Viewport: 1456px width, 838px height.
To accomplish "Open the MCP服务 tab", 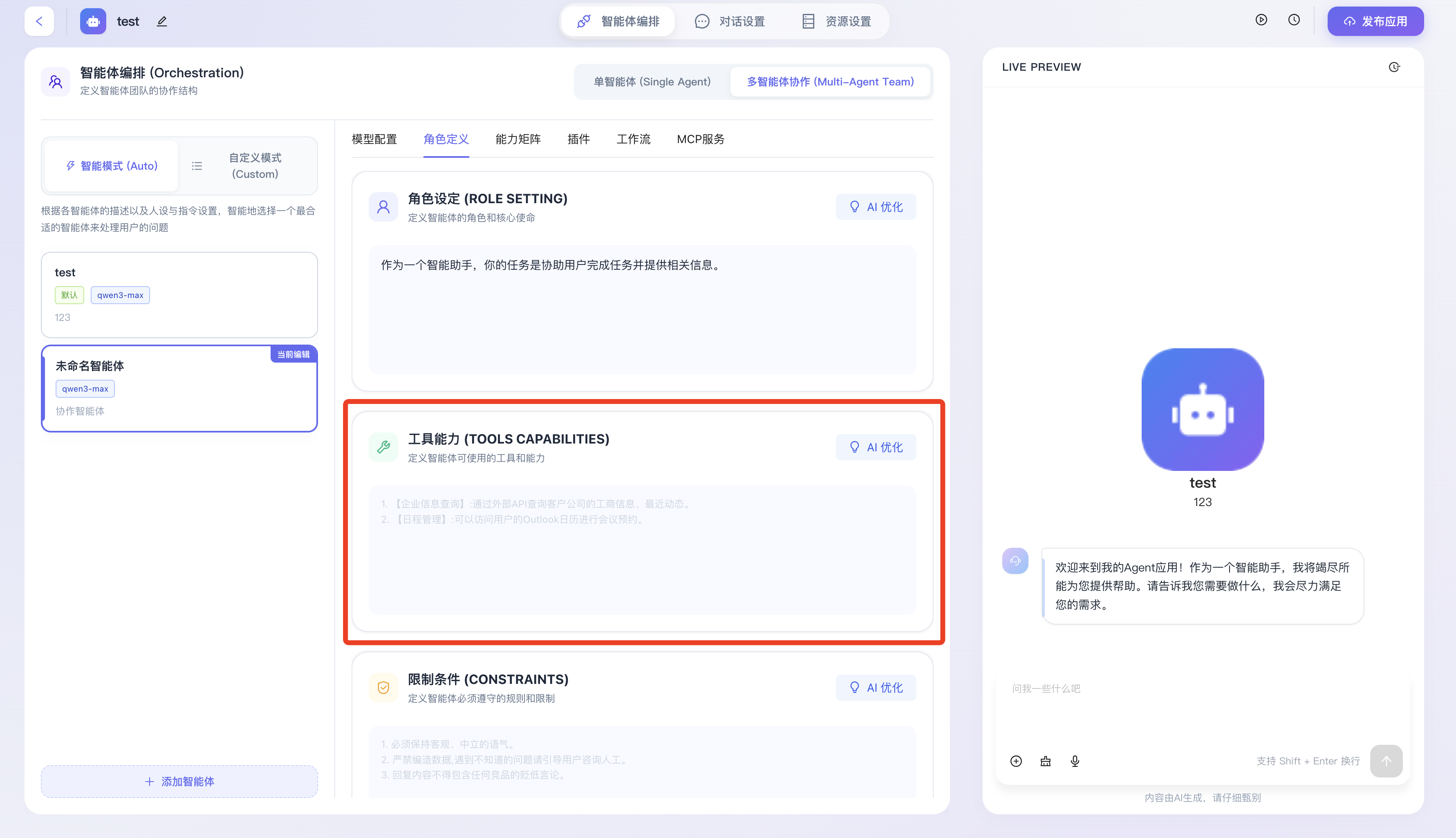I will [x=700, y=139].
